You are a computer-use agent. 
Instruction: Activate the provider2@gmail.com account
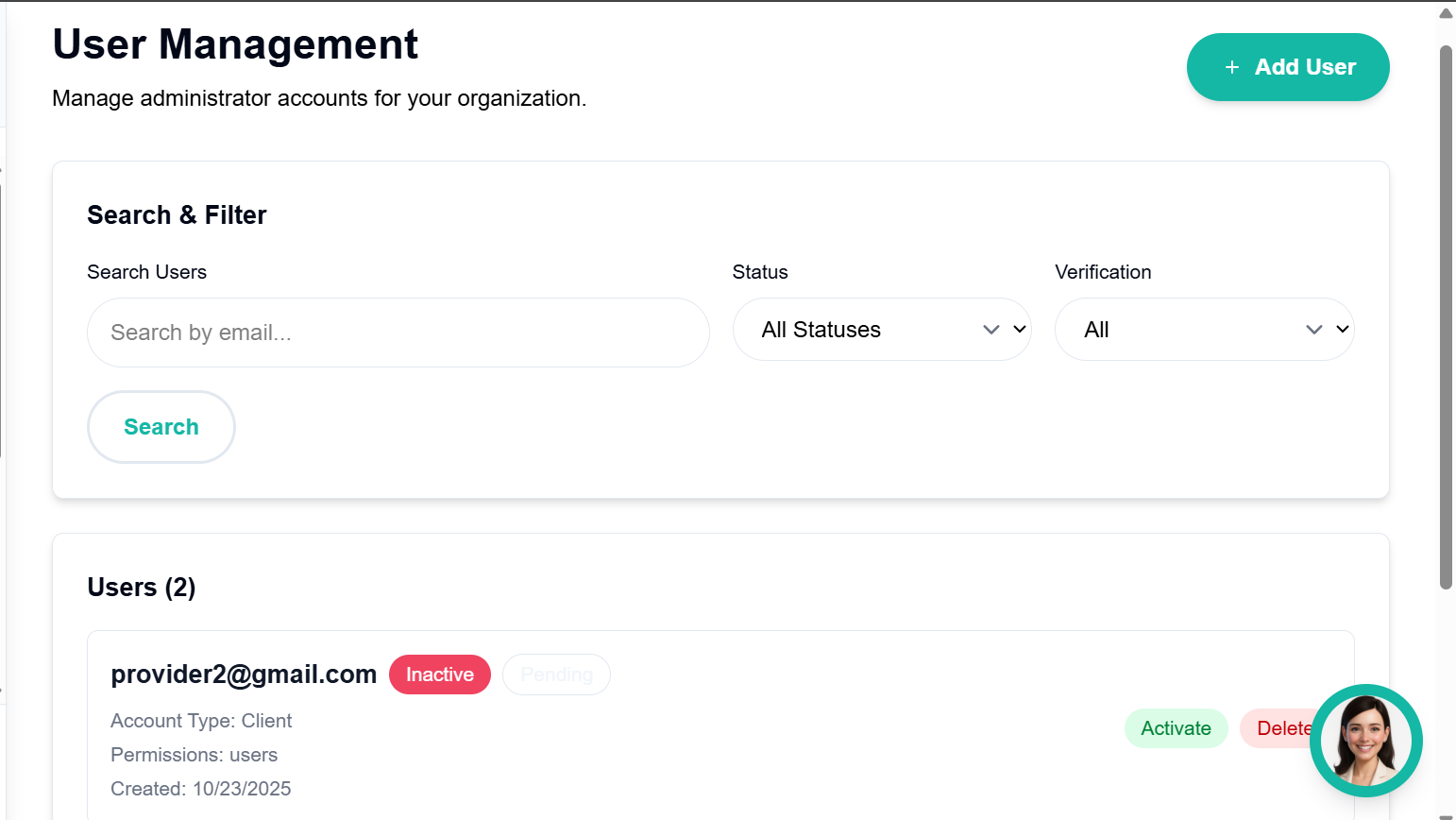(1176, 728)
